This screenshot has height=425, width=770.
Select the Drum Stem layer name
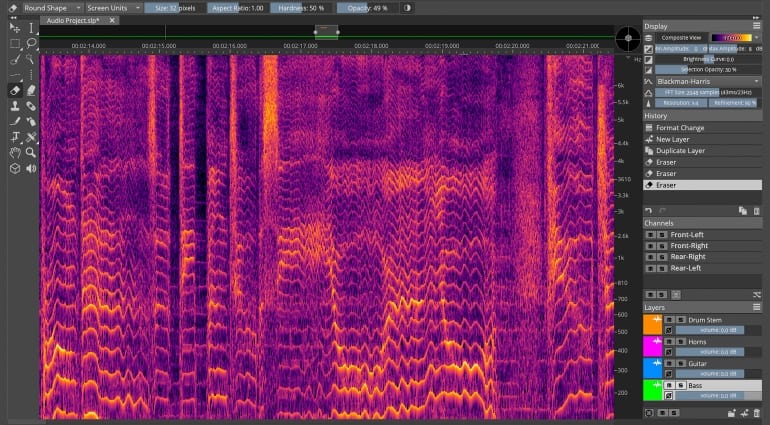point(705,320)
